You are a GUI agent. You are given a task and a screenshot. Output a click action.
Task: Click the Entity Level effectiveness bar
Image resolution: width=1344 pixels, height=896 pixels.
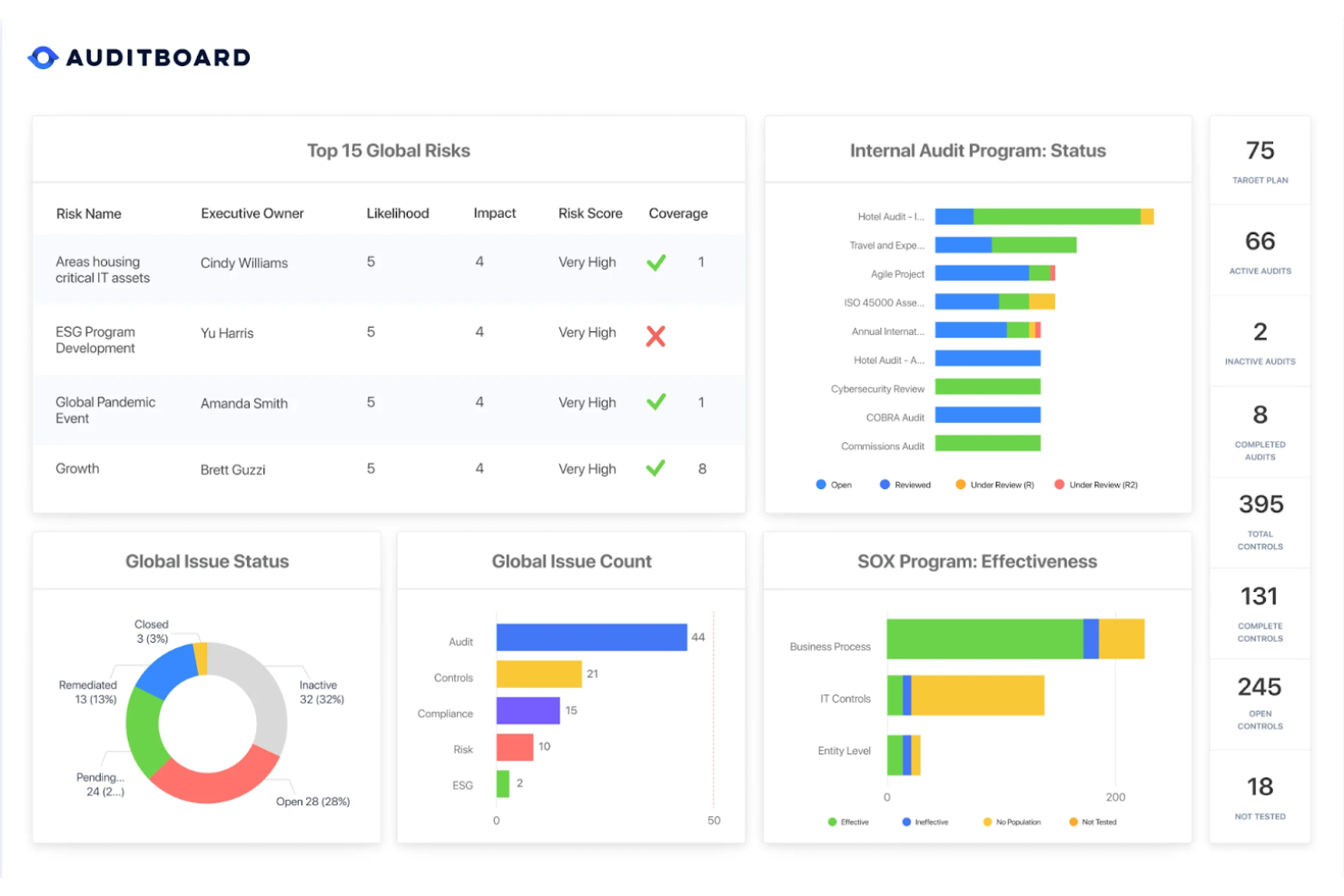coord(904,755)
